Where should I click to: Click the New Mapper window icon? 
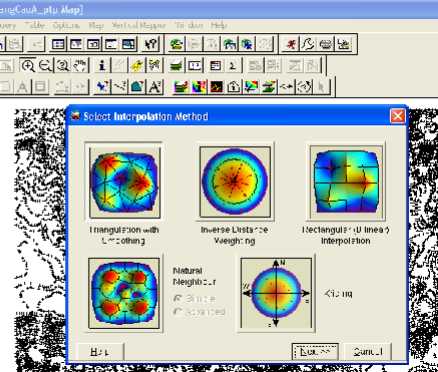[x=76, y=44]
